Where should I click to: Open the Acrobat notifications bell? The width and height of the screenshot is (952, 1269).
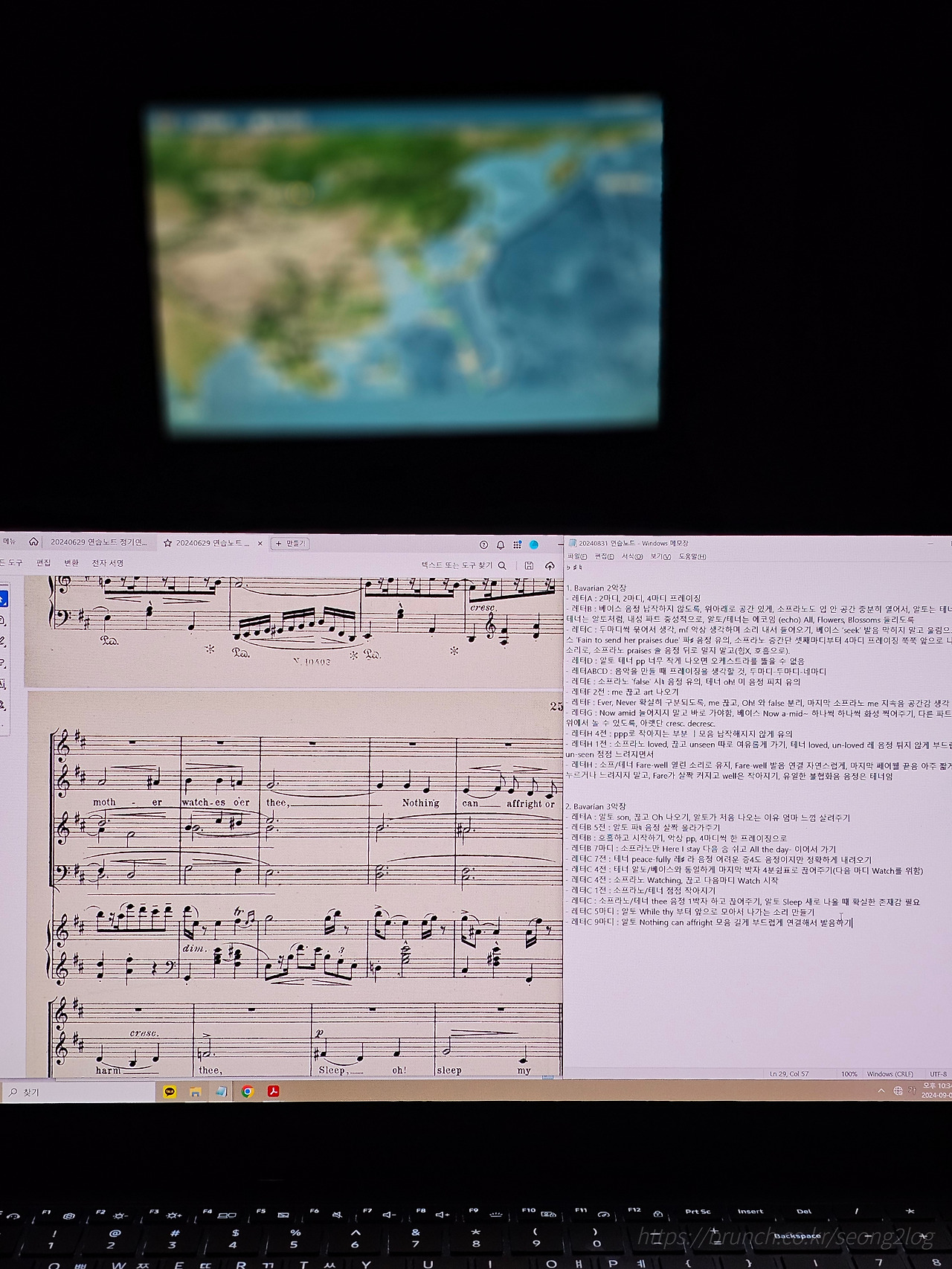[x=501, y=545]
